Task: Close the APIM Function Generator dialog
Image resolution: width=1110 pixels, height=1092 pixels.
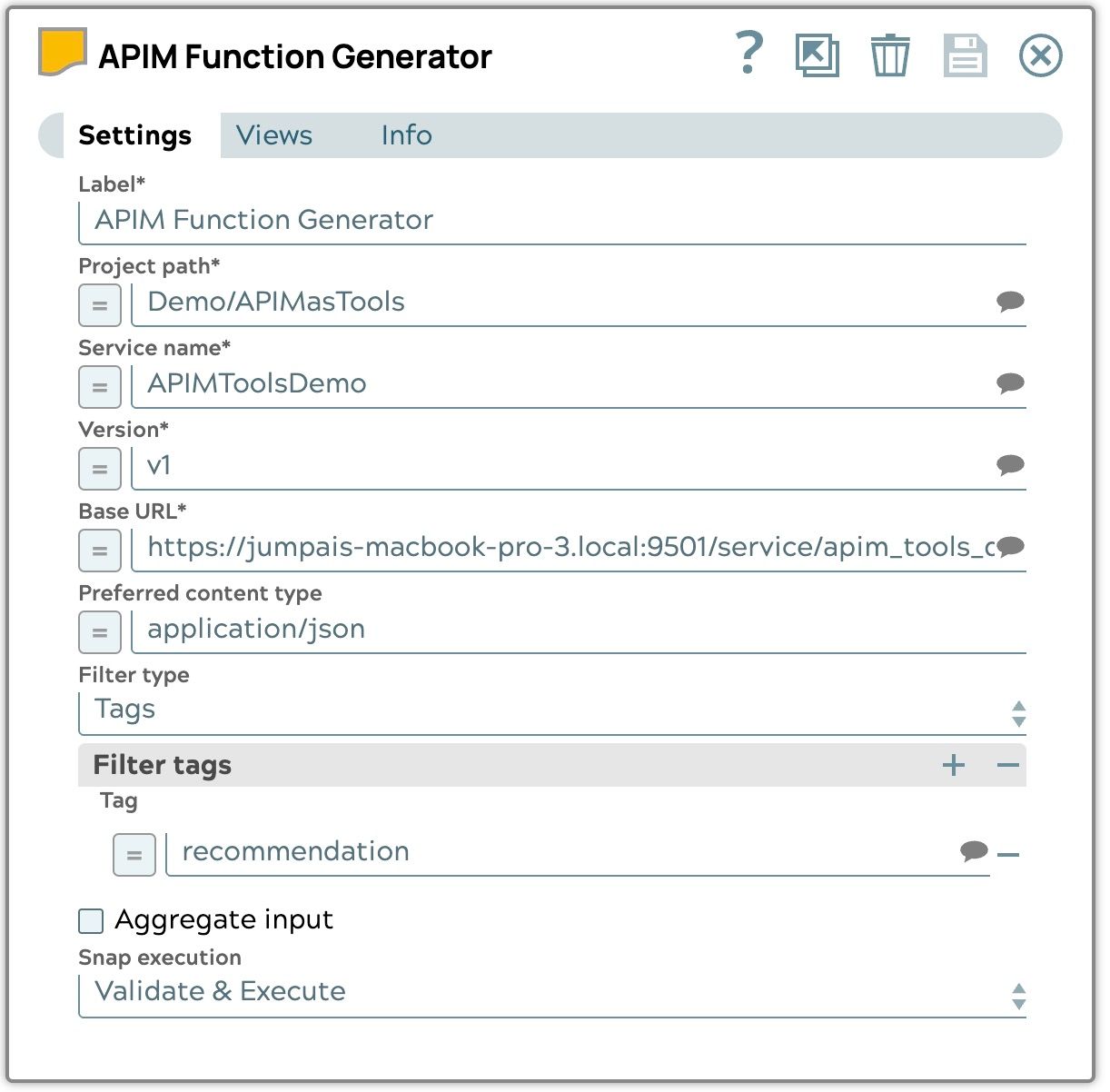Action: [1040, 55]
